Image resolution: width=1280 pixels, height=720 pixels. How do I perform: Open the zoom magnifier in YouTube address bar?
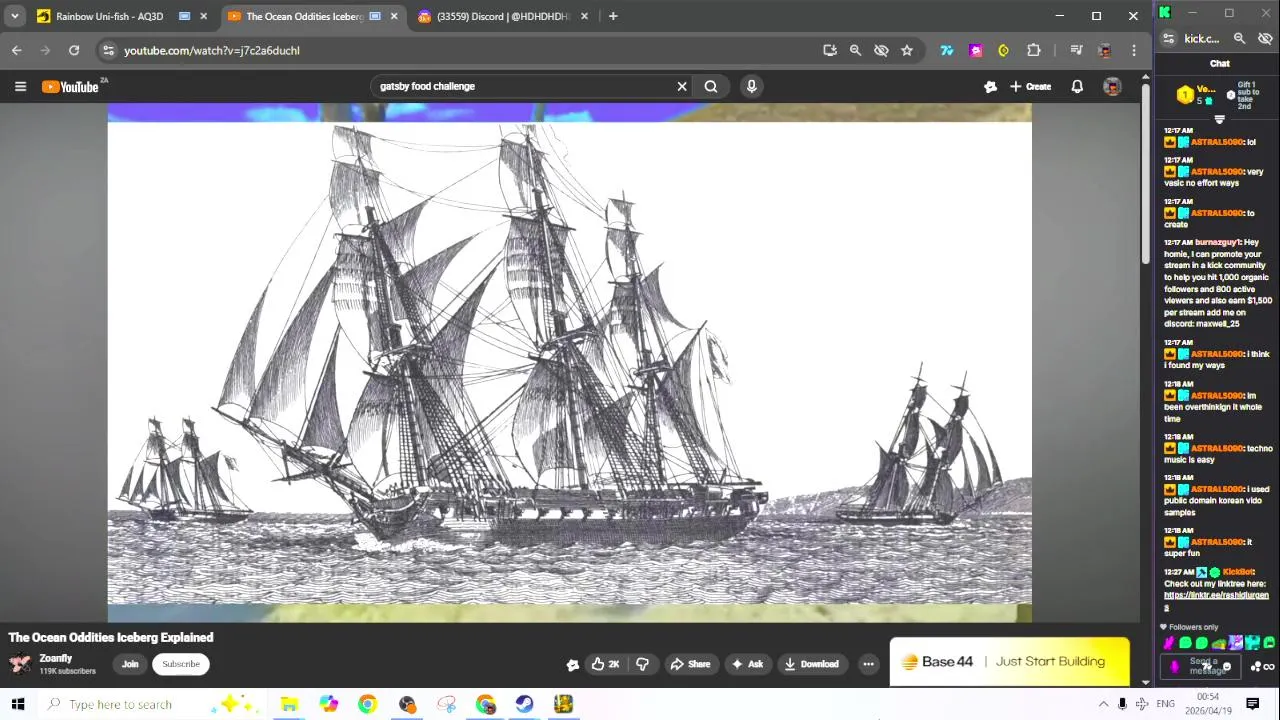pos(855,50)
